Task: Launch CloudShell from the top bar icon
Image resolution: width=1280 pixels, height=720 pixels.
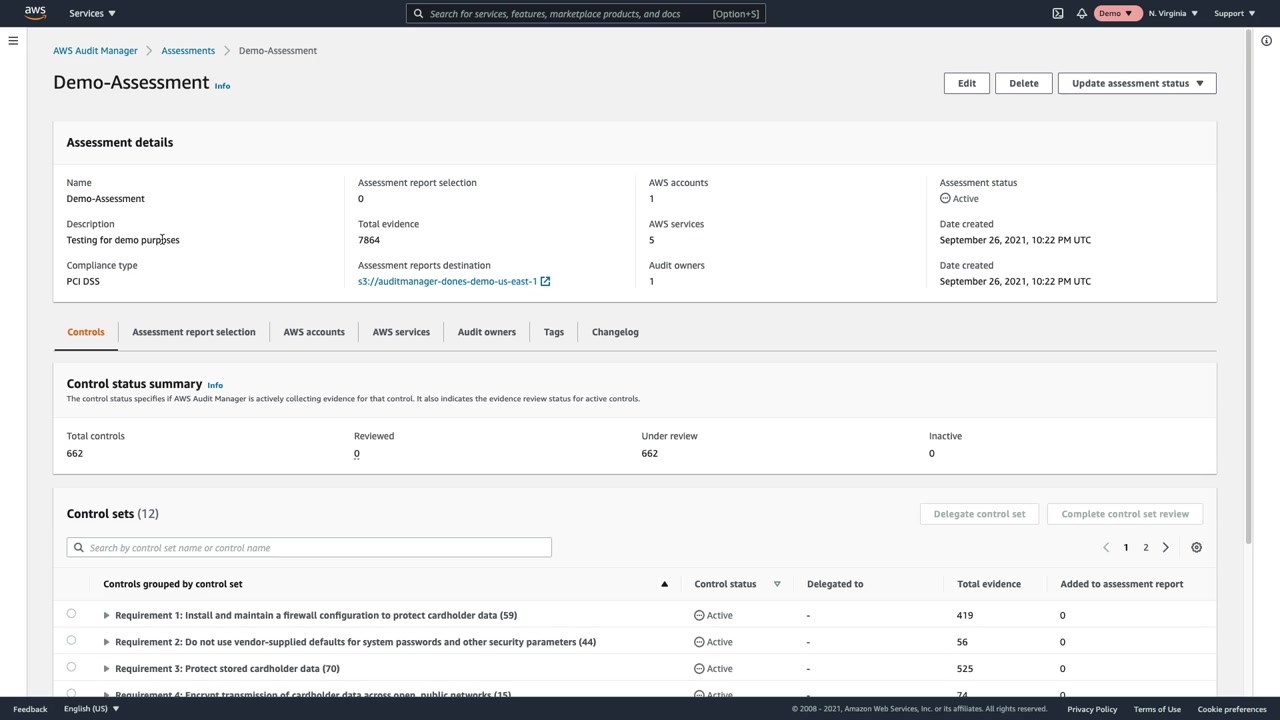Action: (1058, 13)
